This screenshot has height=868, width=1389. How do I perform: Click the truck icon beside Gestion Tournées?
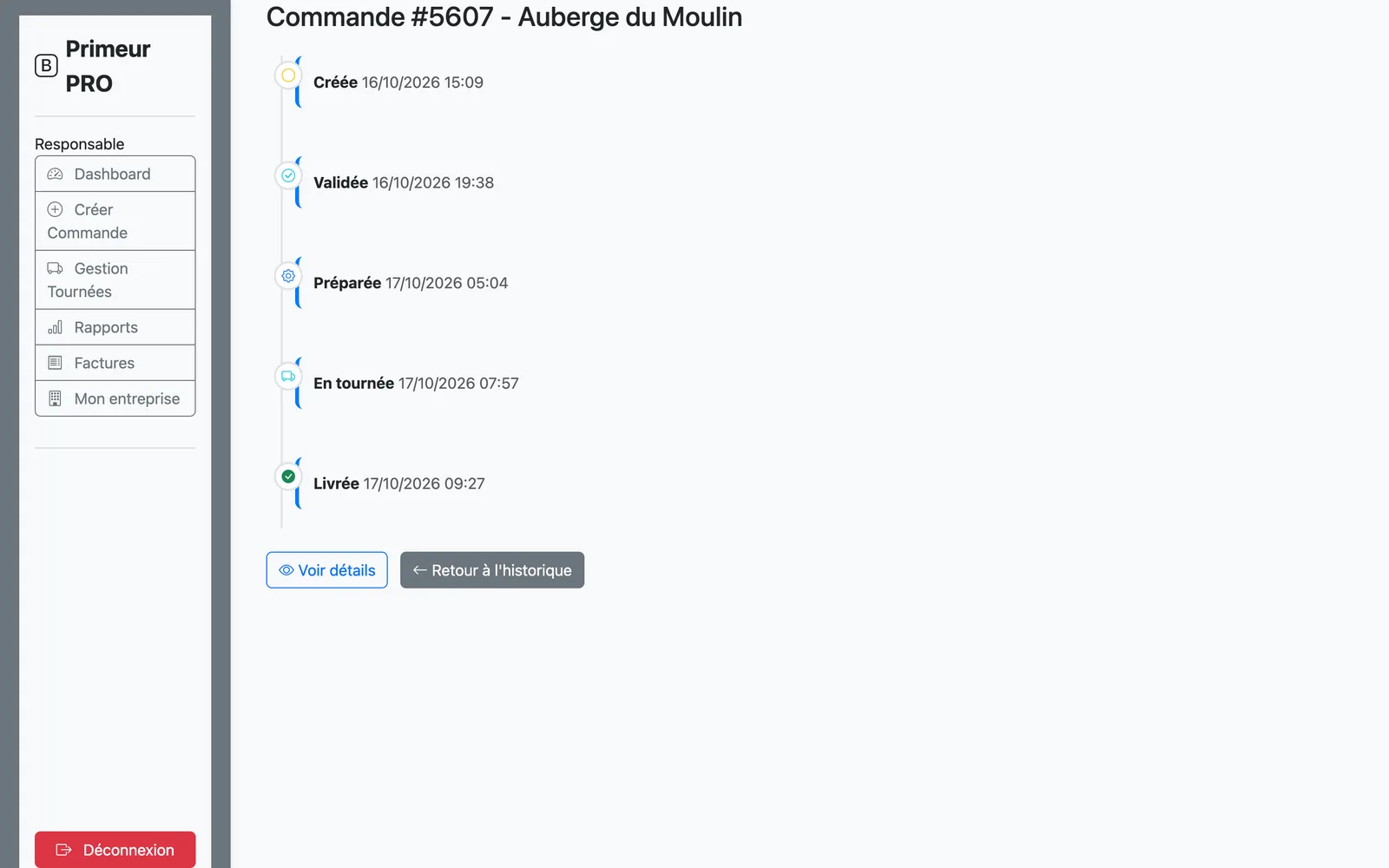(55, 268)
